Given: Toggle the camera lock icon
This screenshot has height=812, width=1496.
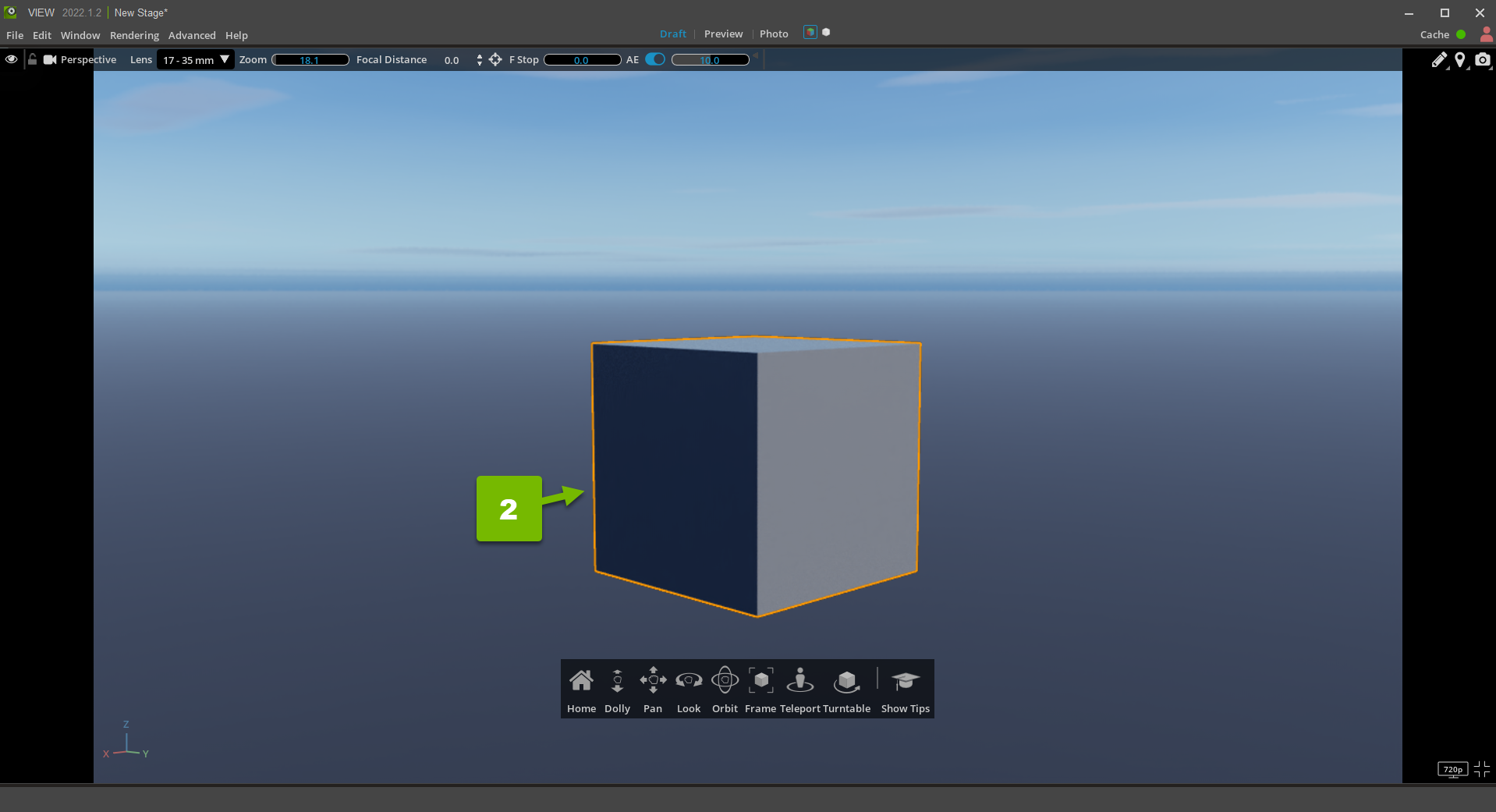Looking at the screenshot, I should pyautogui.click(x=32, y=59).
